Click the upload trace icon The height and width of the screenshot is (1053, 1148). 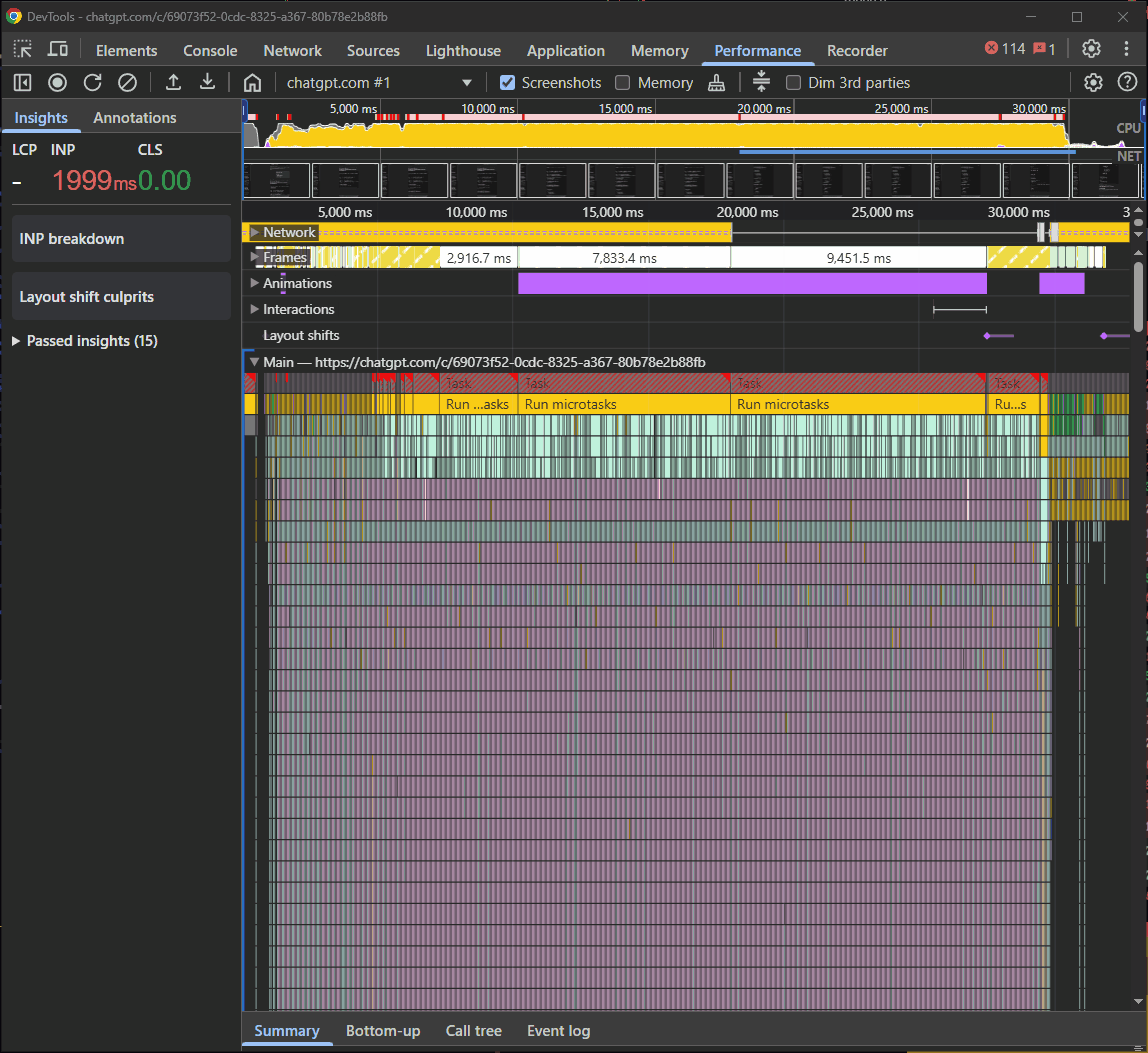pos(173,83)
